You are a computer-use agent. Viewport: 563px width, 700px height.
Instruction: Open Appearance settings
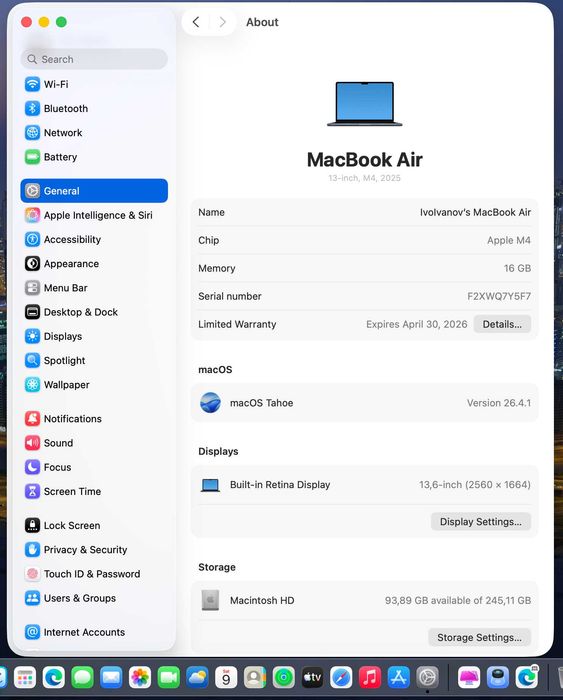94,263
